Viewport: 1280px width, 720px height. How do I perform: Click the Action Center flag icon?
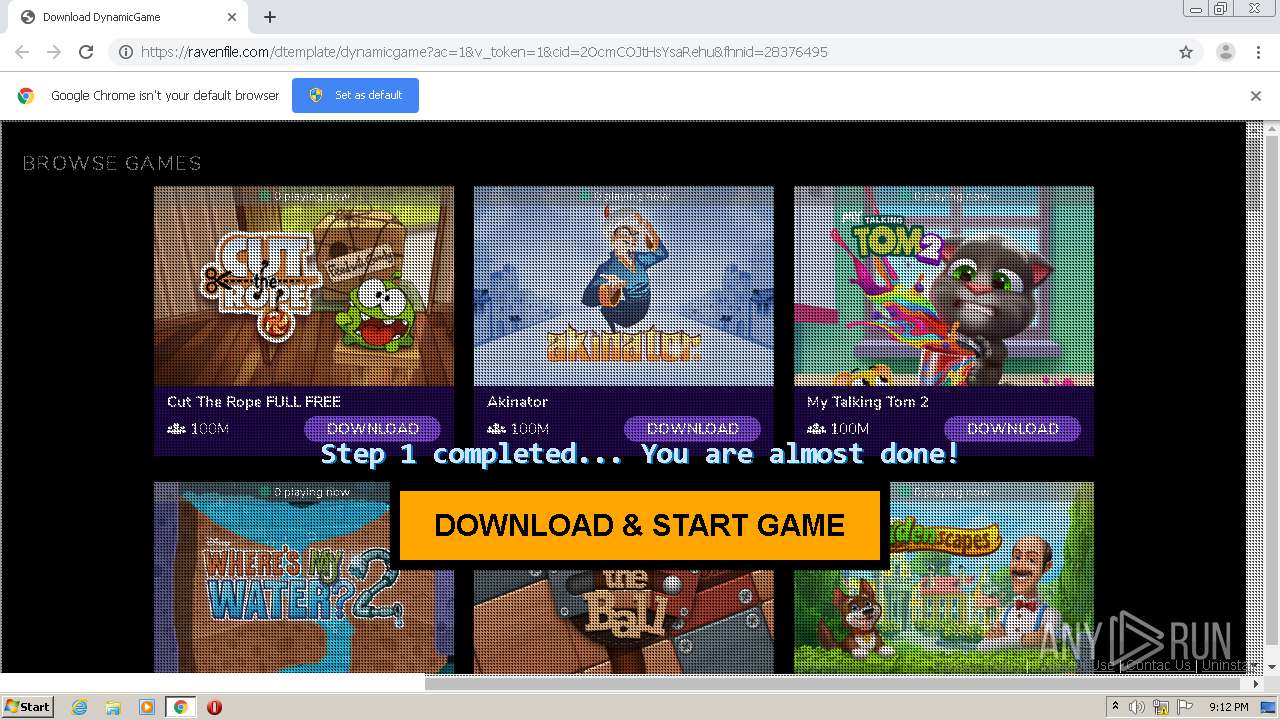pos(1185,707)
